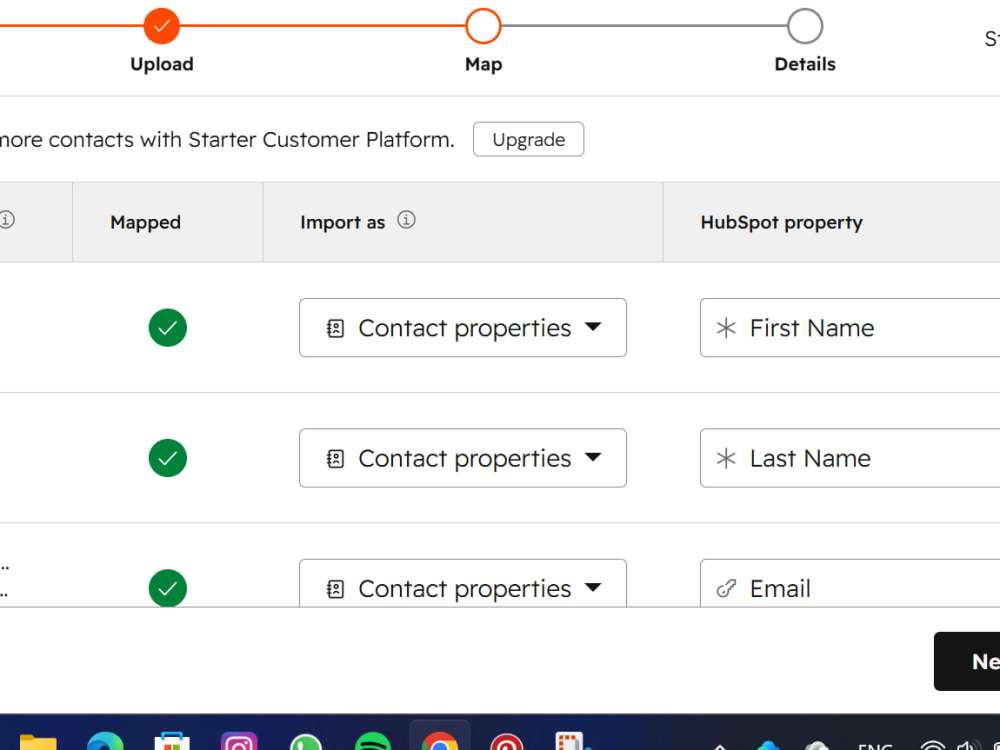The width and height of the screenshot is (1000, 750).
Task: Go to the Details step circle
Action: click(x=805, y=26)
